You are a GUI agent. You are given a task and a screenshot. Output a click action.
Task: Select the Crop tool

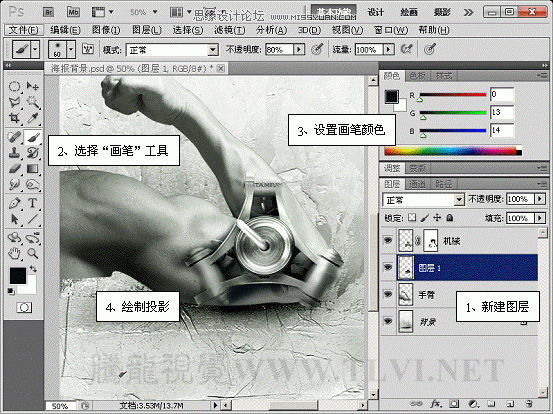tap(14, 118)
